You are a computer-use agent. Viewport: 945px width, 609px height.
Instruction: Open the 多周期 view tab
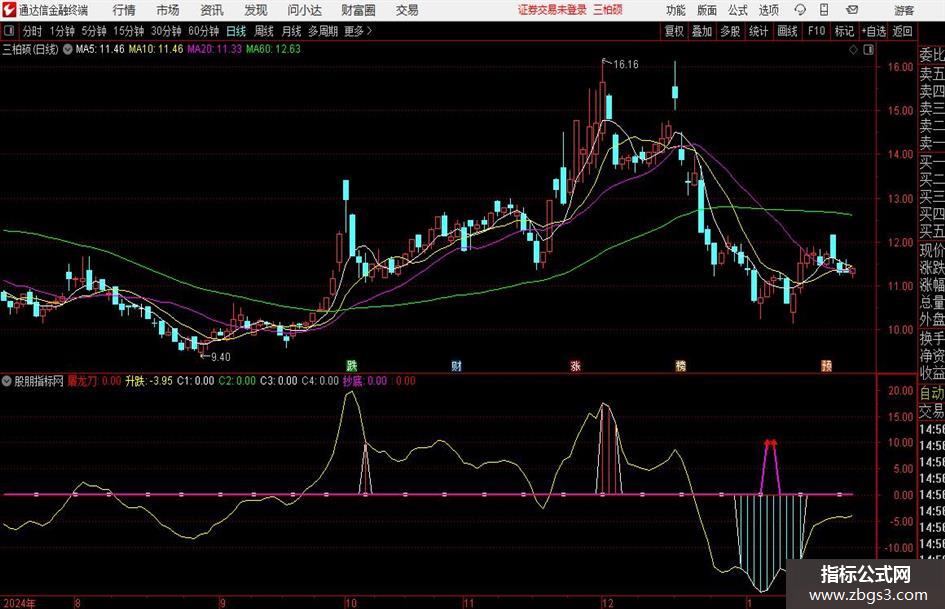[323, 31]
